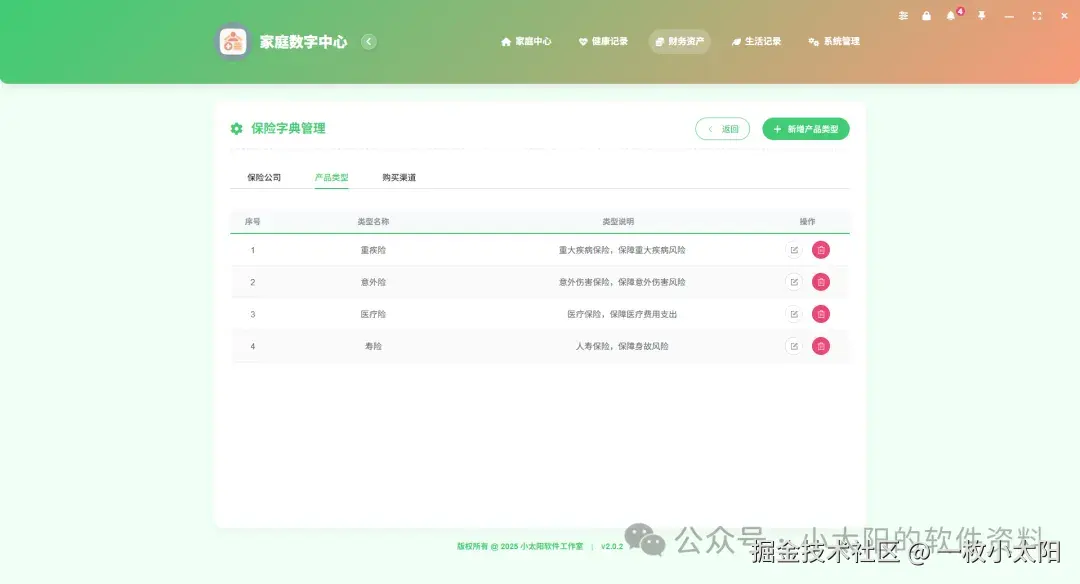The width and height of the screenshot is (1080, 584).
Task: Delete the 医疗险 record with its red icon
Action: [x=820, y=313]
